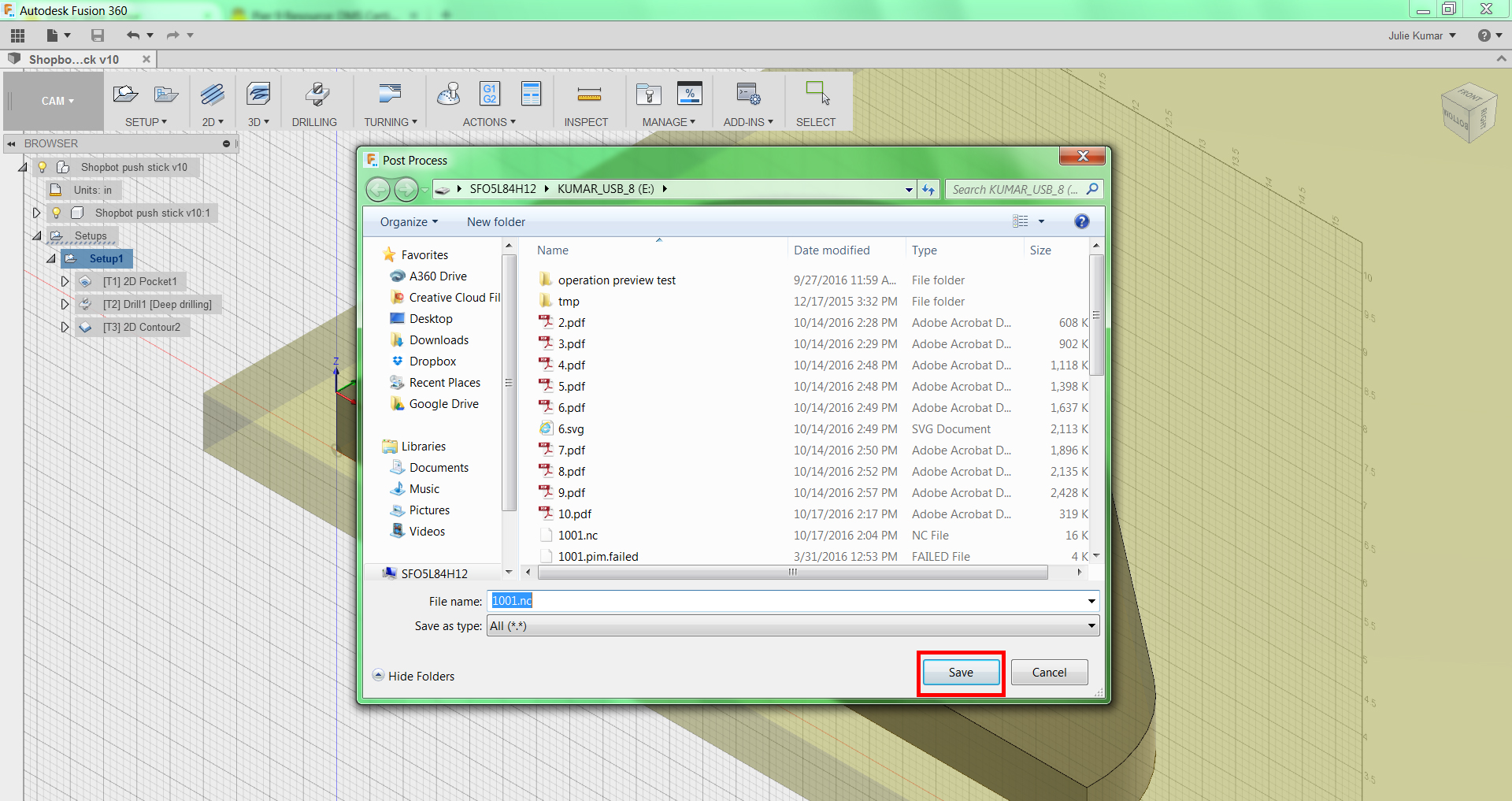Select the 1001.nc file
This screenshot has width=1512, height=801.
[577, 536]
